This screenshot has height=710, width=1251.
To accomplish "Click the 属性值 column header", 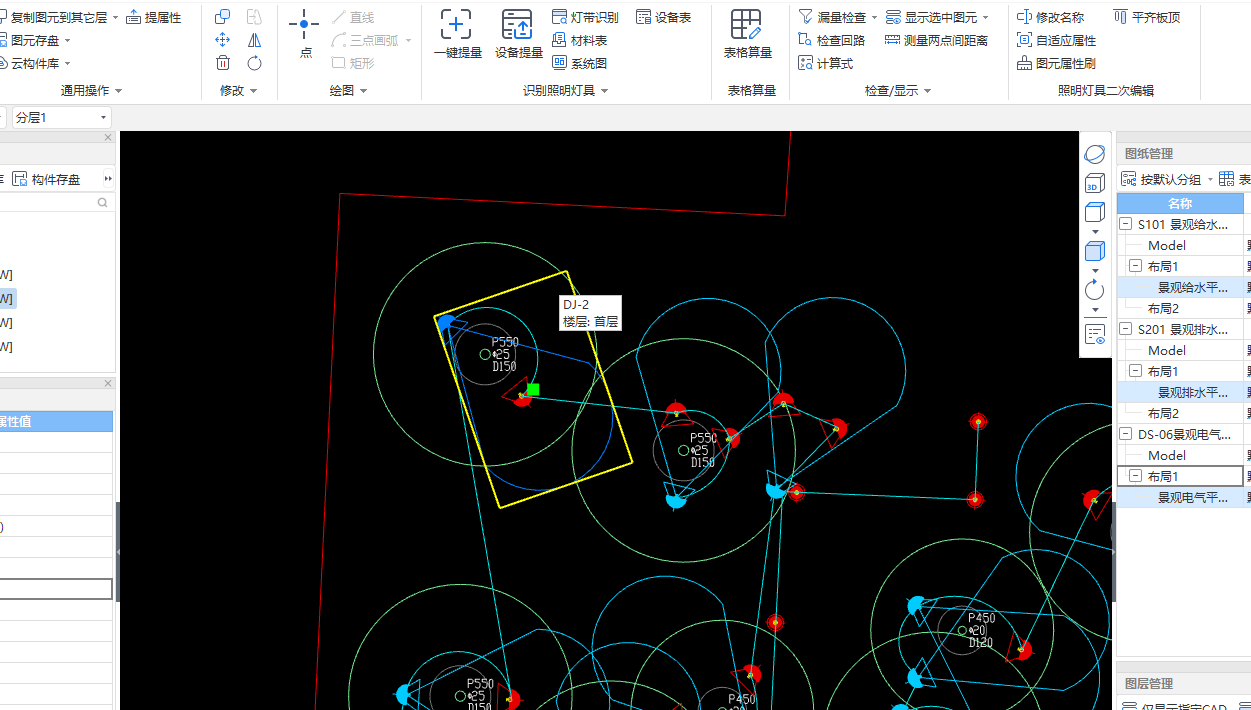I will tap(55, 422).
